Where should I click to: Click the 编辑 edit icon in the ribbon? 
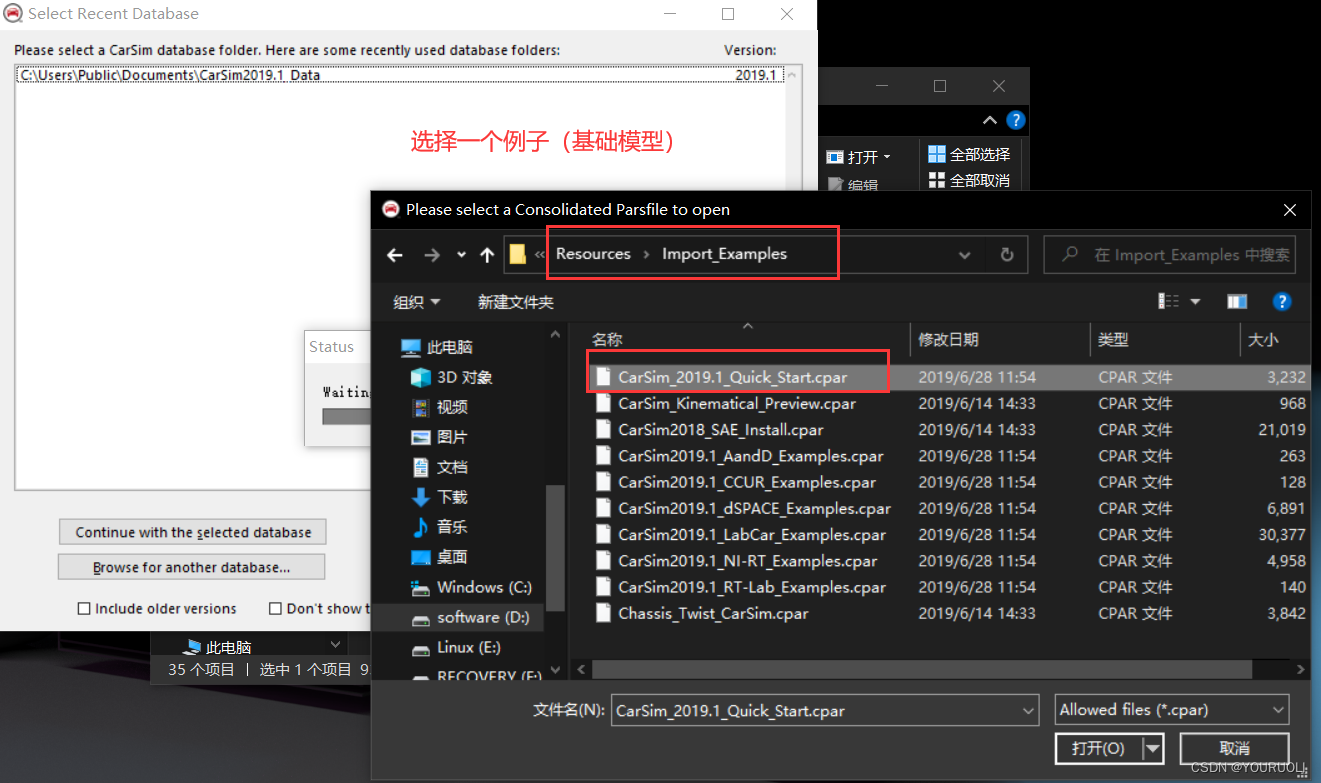click(838, 184)
